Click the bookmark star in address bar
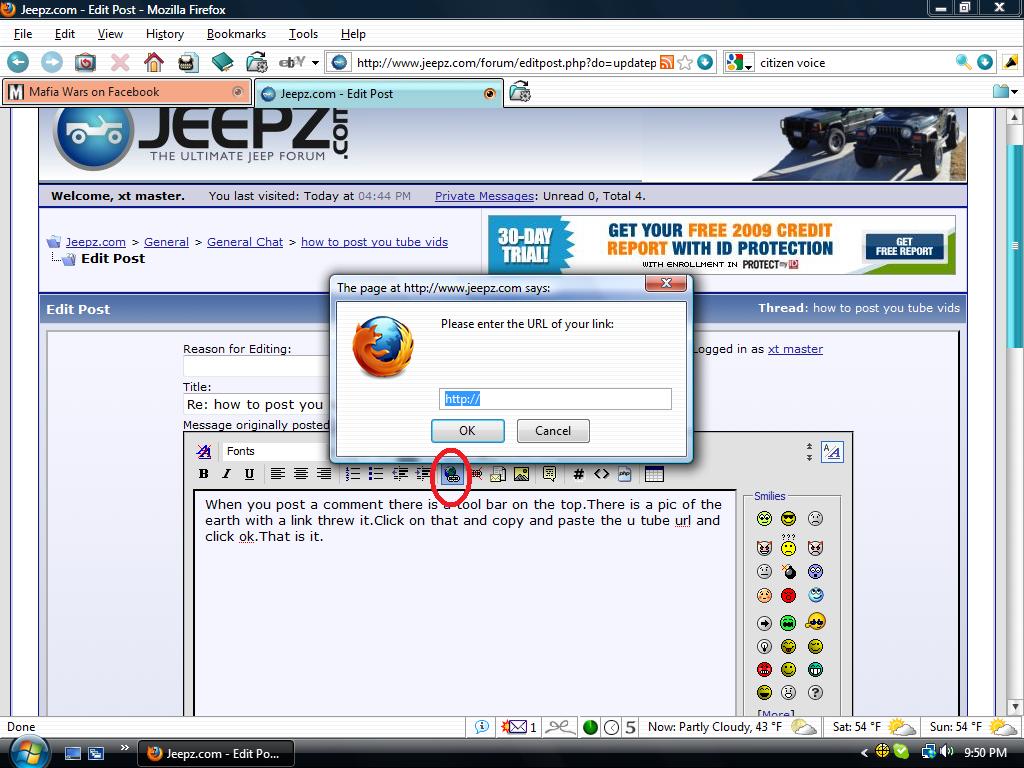 [x=685, y=62]
